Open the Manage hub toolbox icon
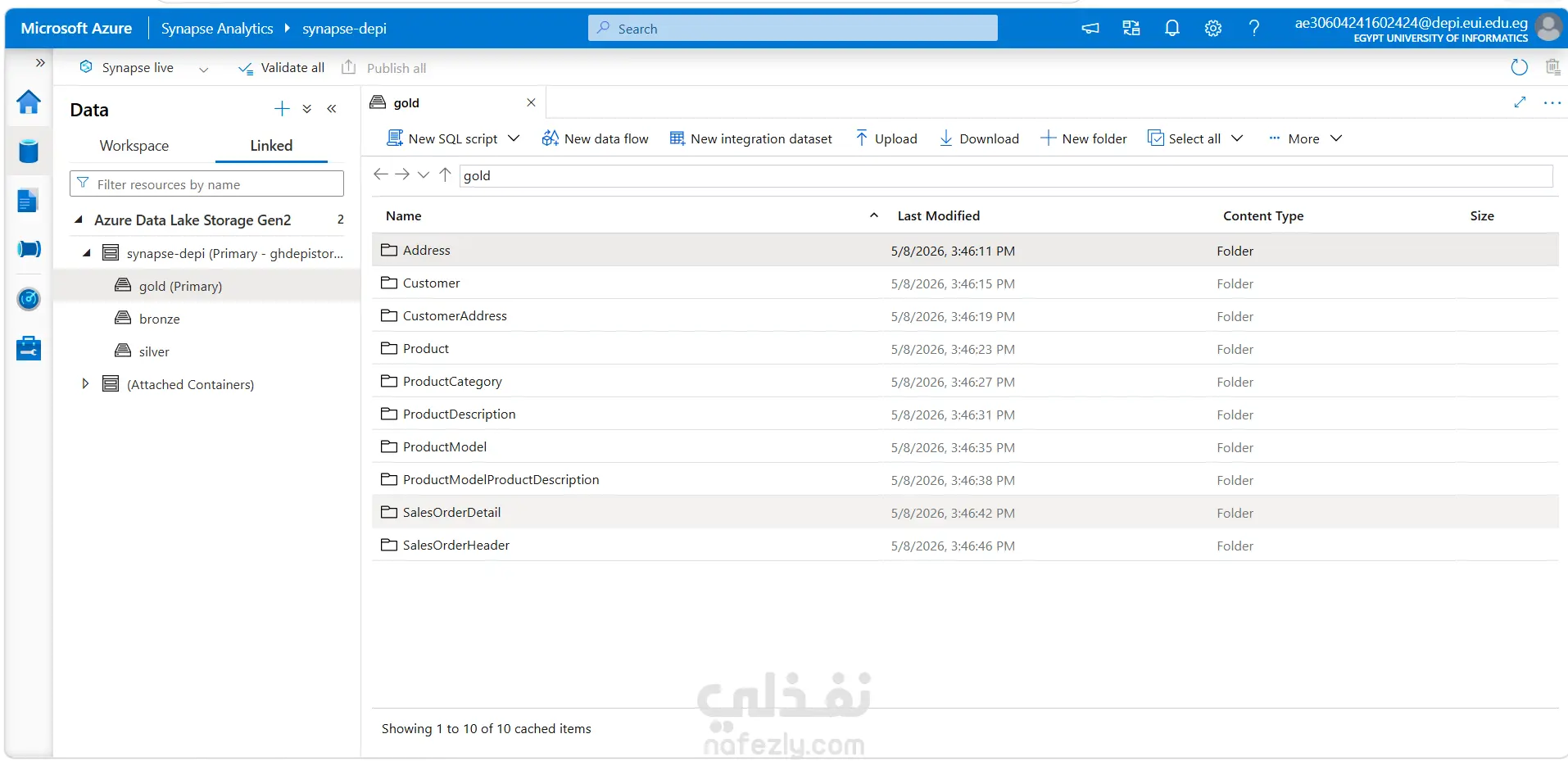The image size is (1568, 761). coord(29,348)
